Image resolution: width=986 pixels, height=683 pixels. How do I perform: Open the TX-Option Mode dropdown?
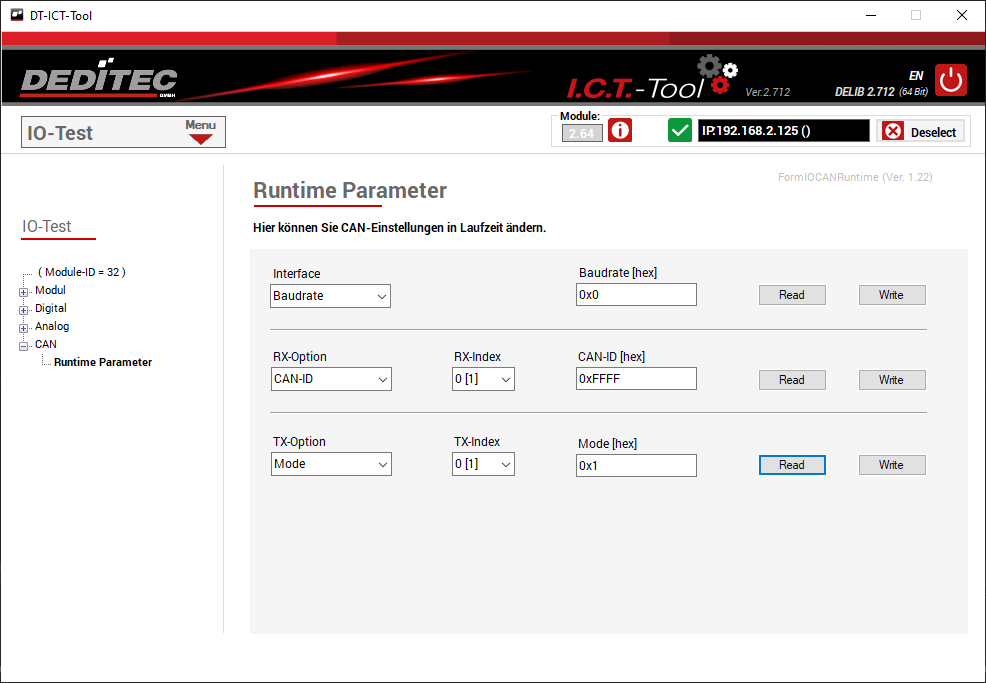point(331,464)
